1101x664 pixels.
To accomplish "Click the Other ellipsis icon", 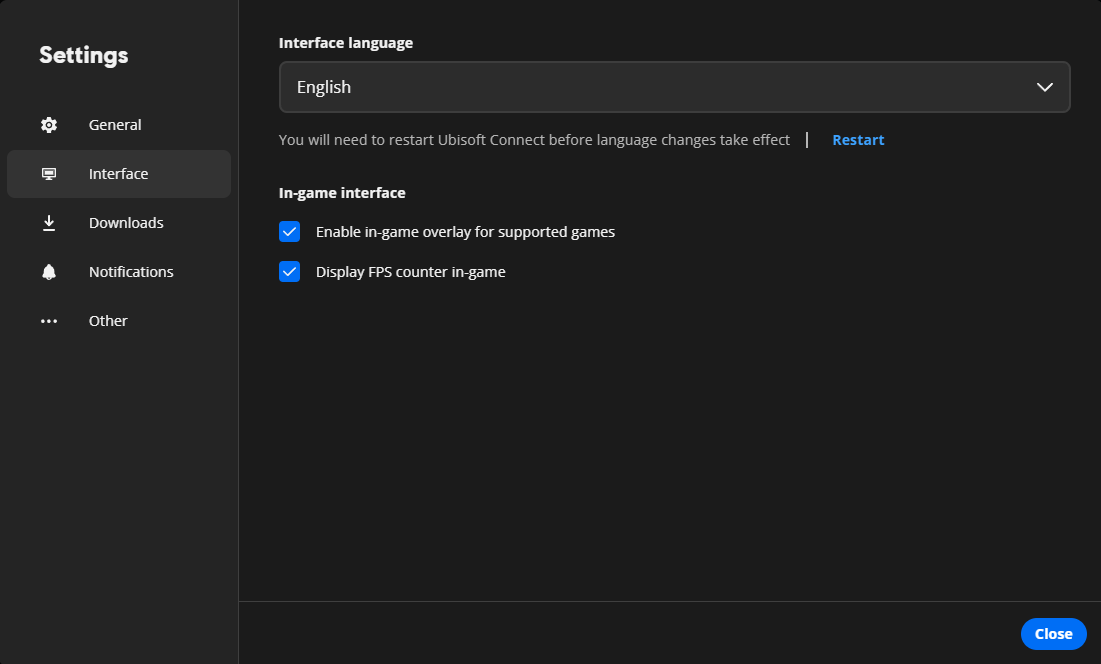I will pos(48,320).
